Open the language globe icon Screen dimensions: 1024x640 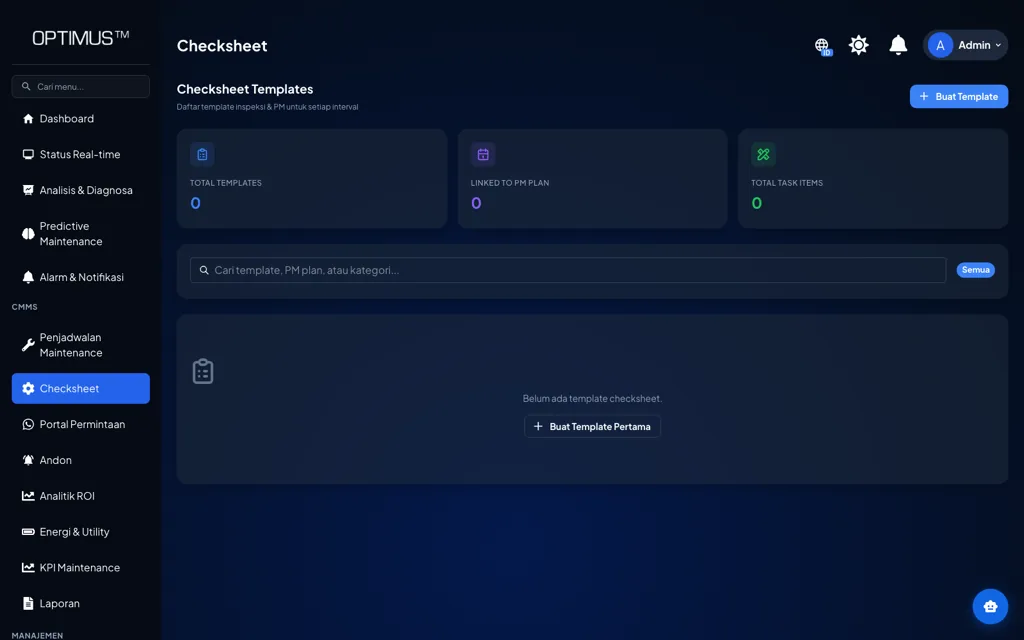click(x=822, y=46)
